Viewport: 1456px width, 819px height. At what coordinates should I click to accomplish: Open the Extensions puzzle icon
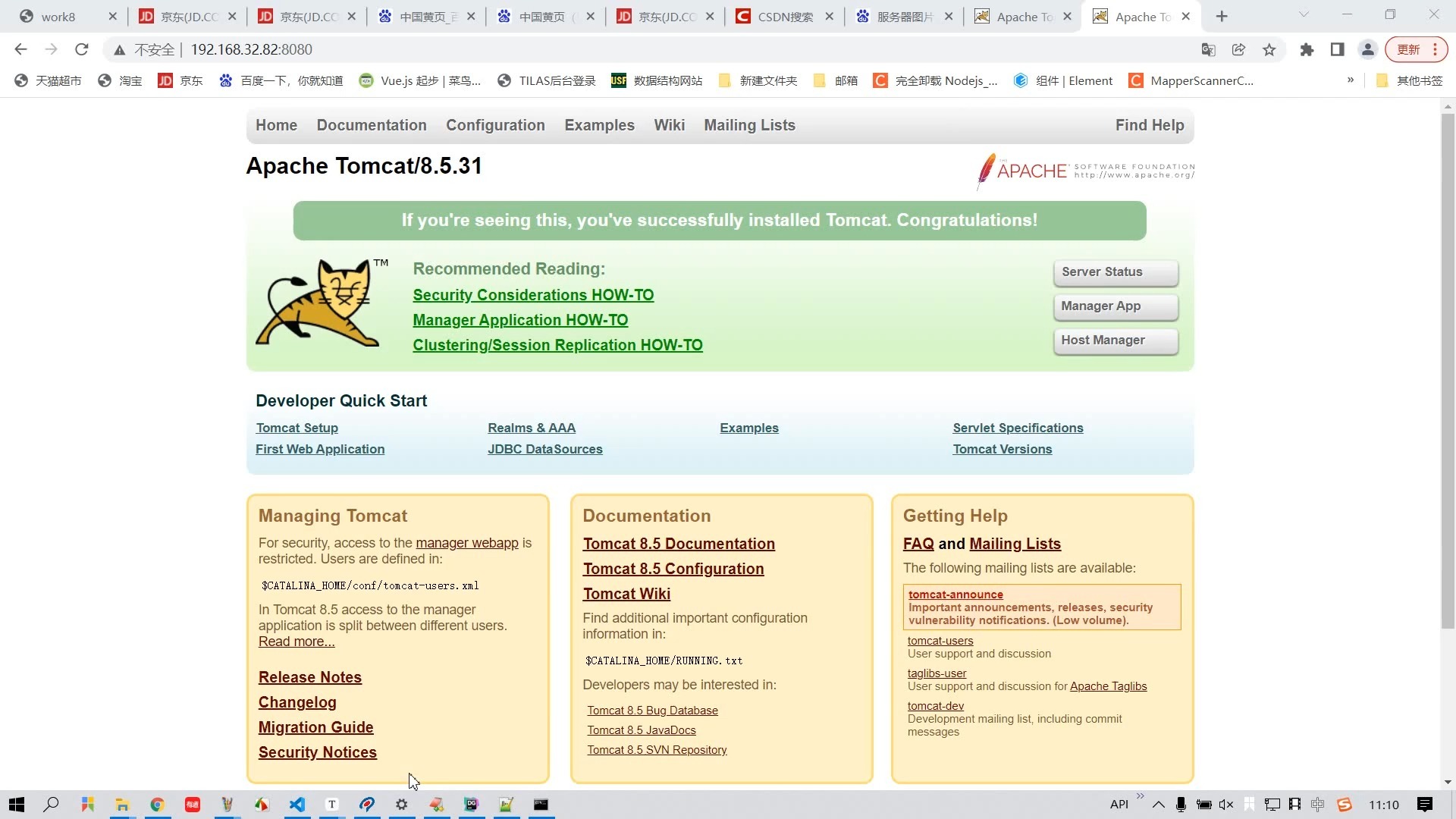tap(1307, 49)
